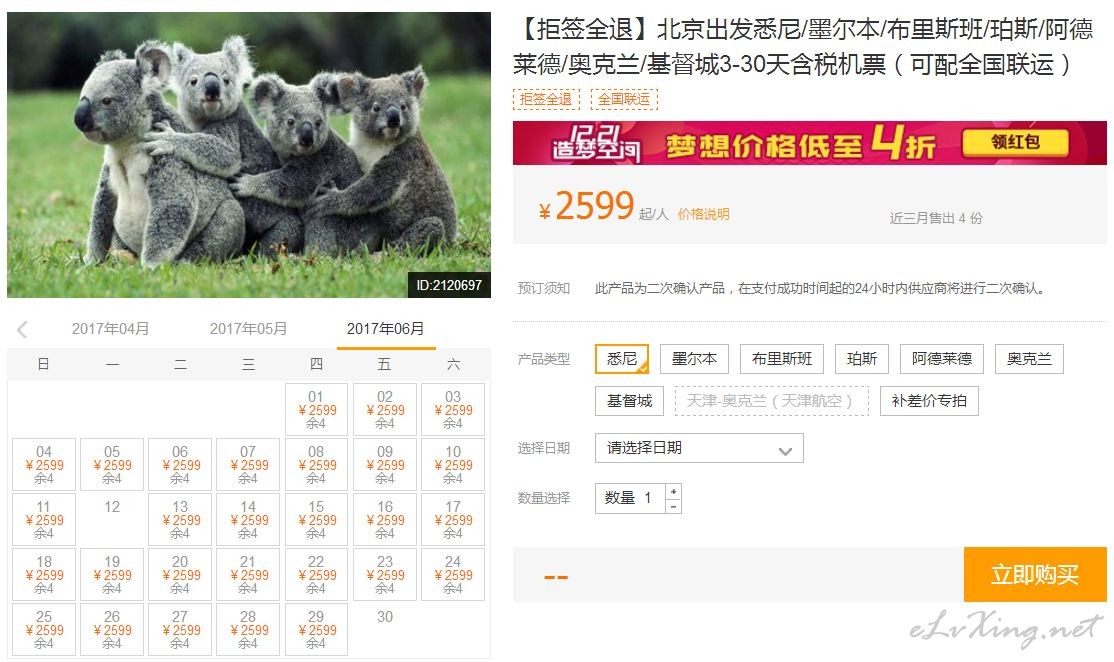Pick the 奥克兰 destination option

click(1029, 359)
